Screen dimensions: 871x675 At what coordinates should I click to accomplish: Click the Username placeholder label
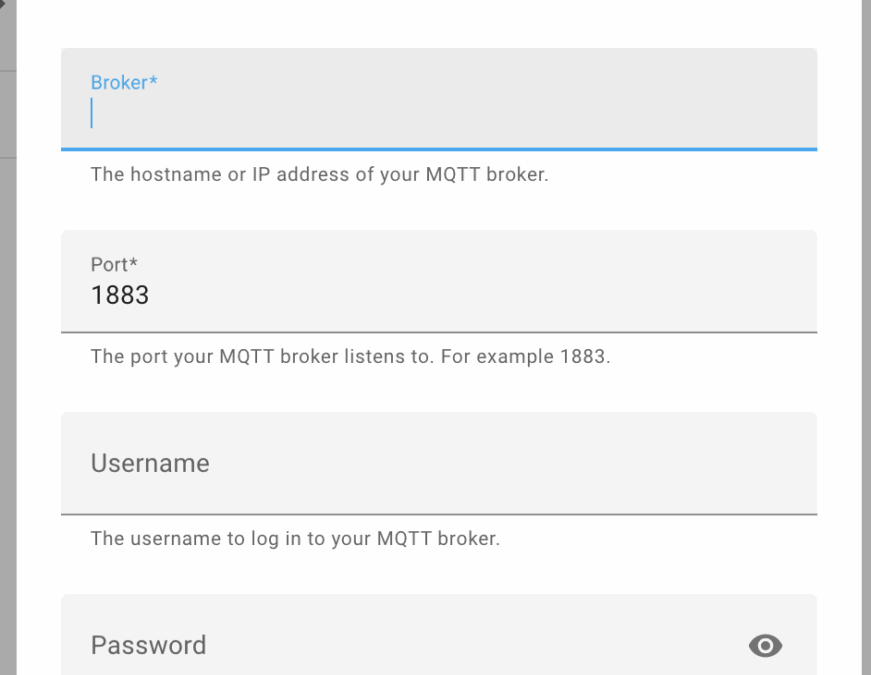pyautogui.click(x=150, y=463)
